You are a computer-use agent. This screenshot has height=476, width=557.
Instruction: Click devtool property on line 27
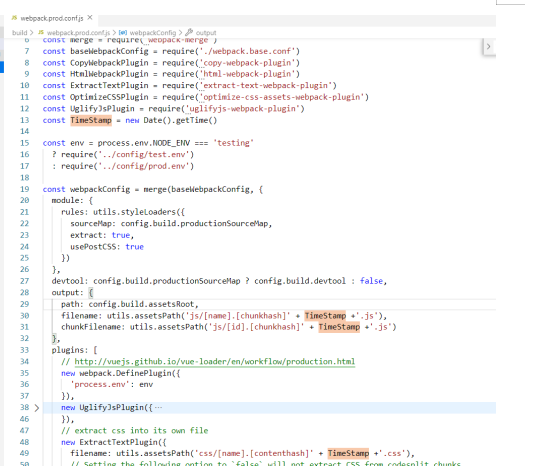67,281
